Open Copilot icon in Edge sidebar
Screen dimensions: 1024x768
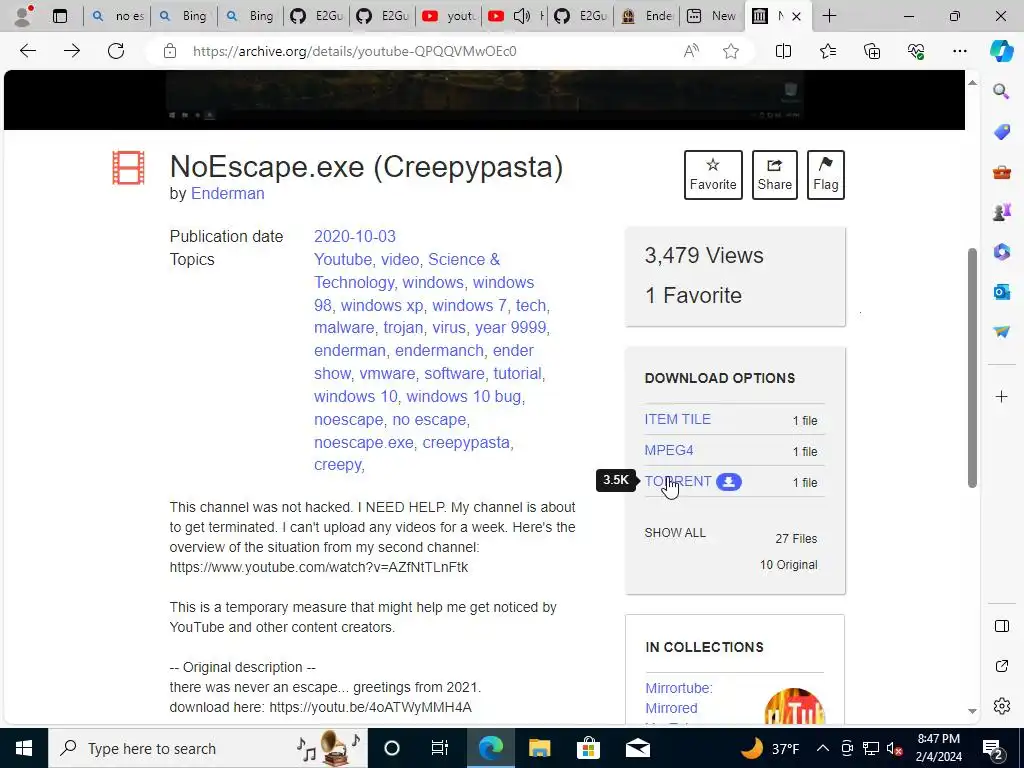1001,51
